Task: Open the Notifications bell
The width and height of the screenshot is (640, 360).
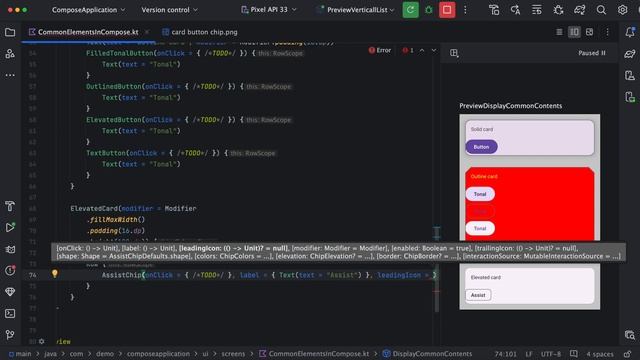Action: click(x=630, y=32)
